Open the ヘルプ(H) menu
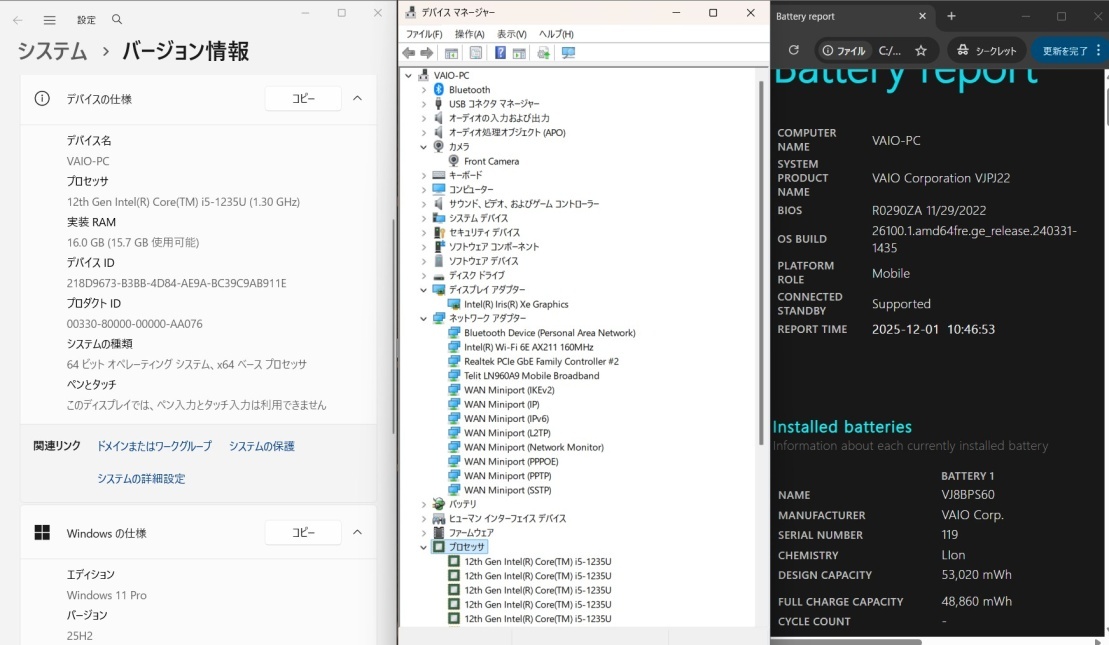The width and height of the screenshot is (1109, 645). click(557, 34)
